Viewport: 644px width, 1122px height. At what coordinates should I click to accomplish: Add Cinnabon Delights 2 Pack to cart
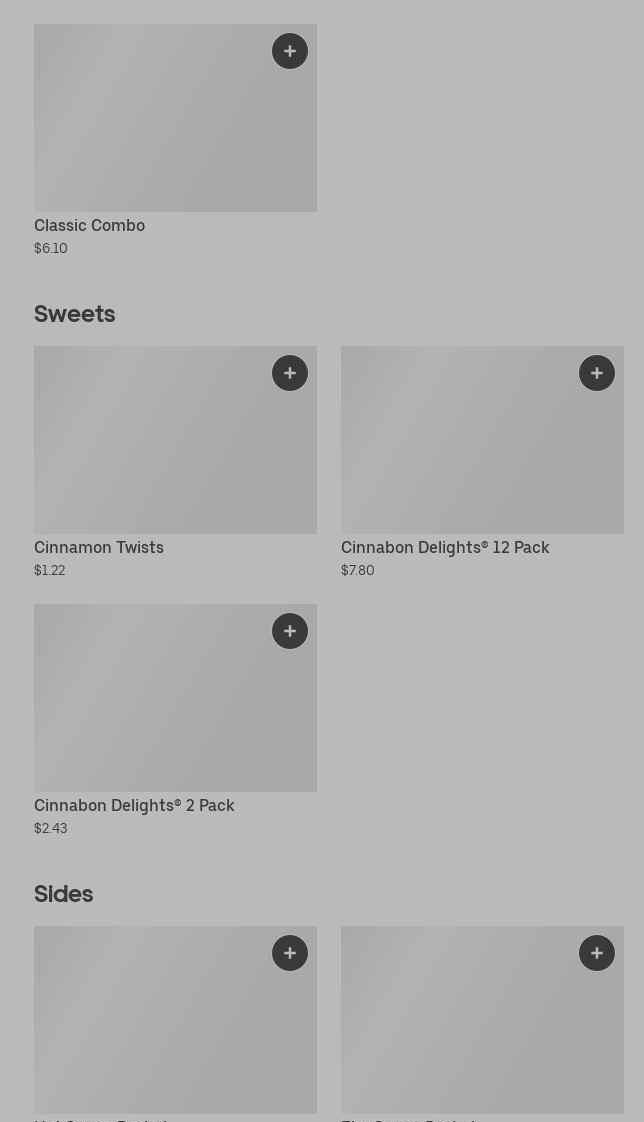(x=290, y=631)
